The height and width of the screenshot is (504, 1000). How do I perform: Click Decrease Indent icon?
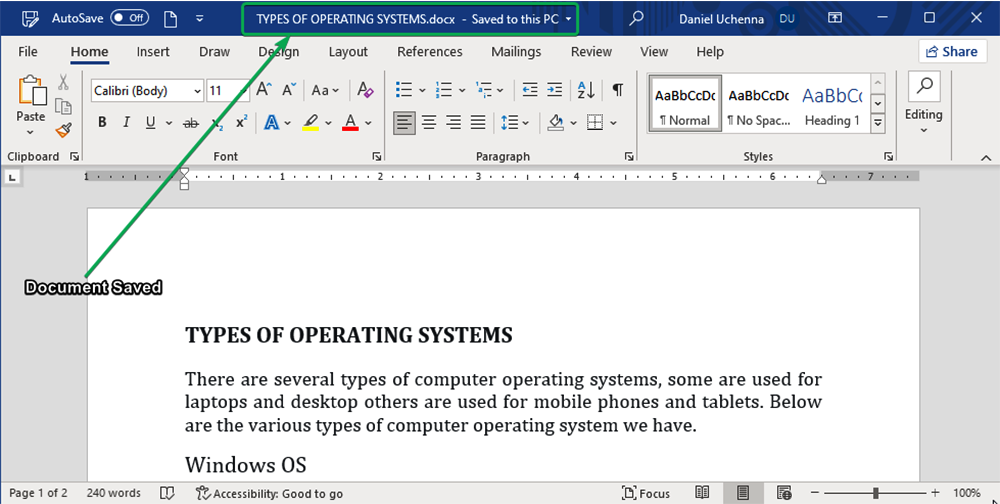529,90
